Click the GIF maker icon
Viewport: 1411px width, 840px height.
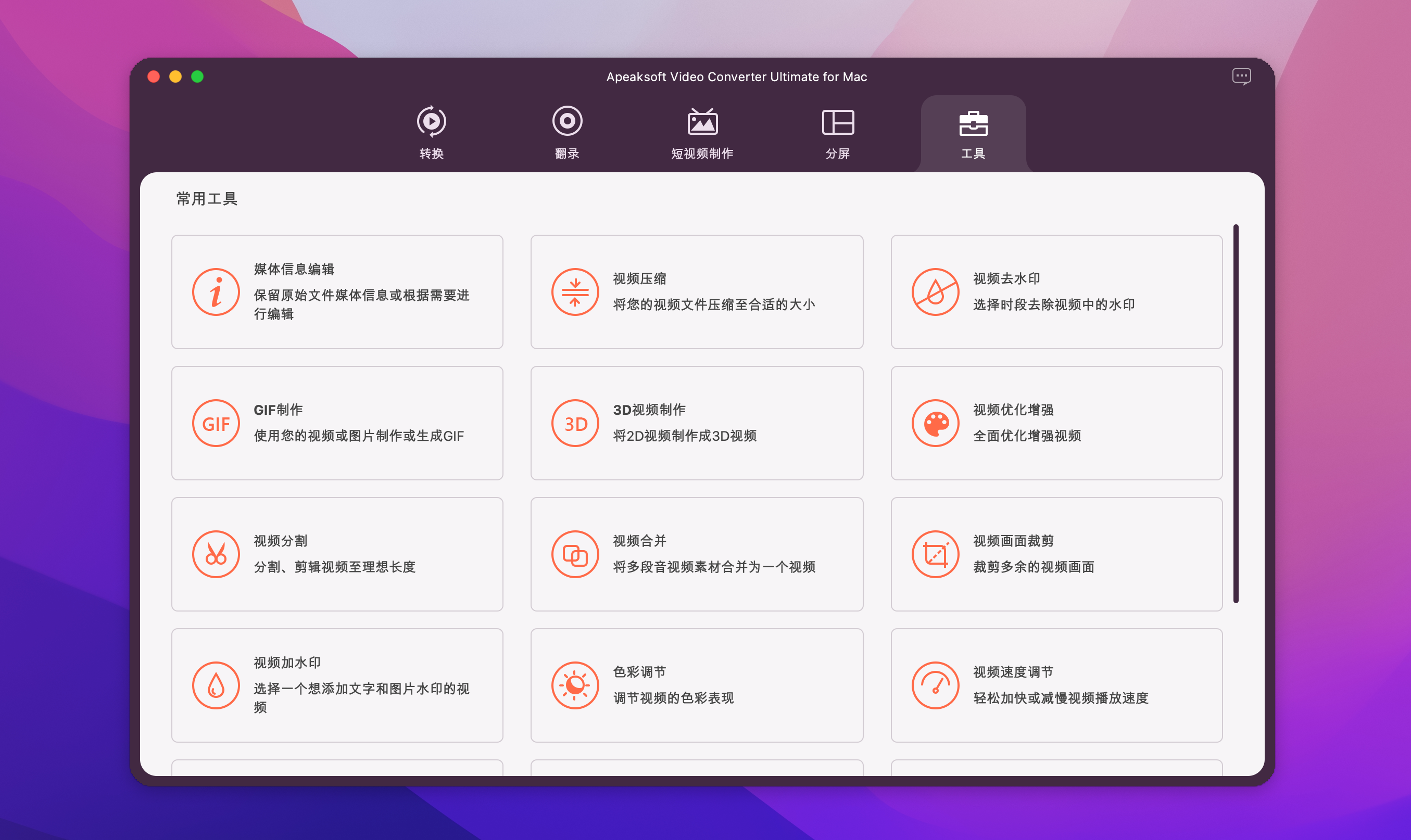216,424
